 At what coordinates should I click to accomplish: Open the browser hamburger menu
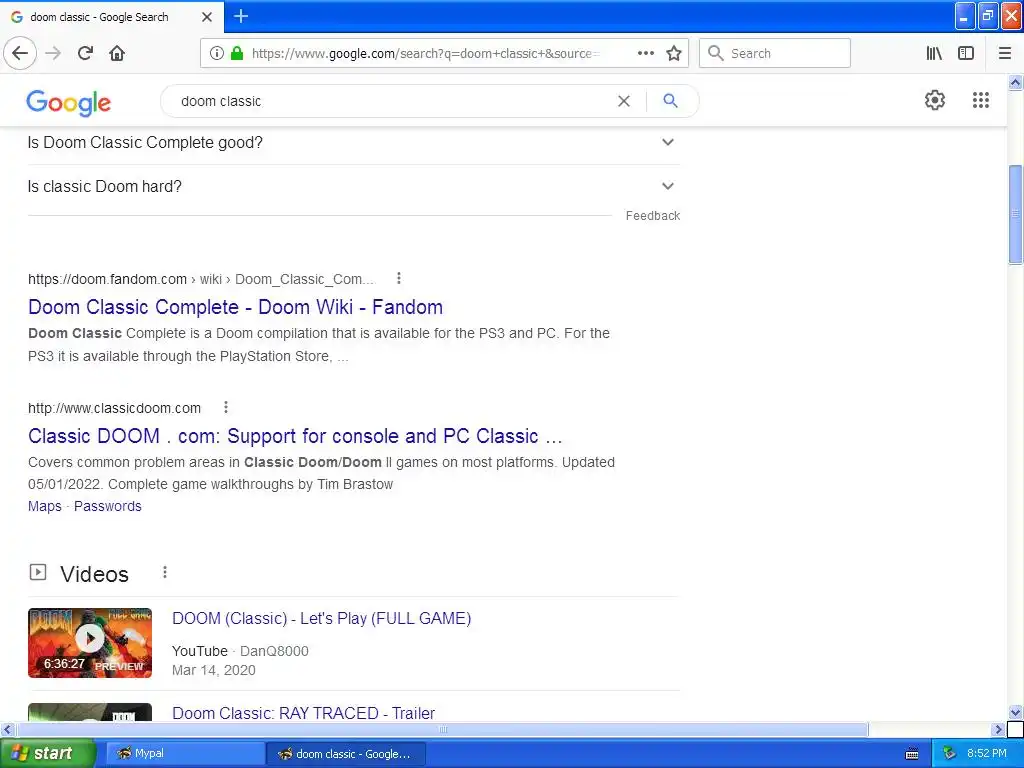[x=1004, y=53]
